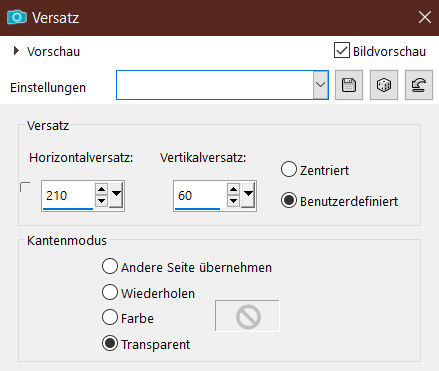Viewport: 439px width, 371px height.
Task: Click the camera icon in title bar
Action: click(17, 17)
